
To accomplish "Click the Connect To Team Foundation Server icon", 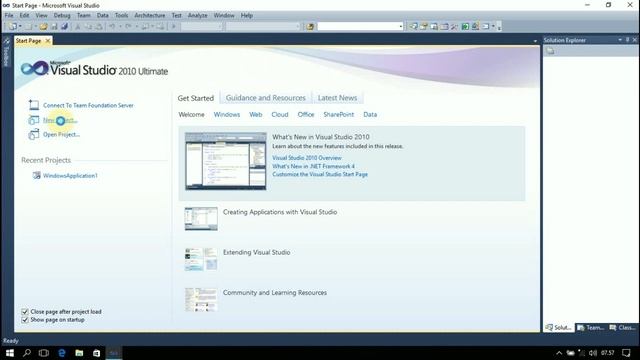I will tap(34, 105).
